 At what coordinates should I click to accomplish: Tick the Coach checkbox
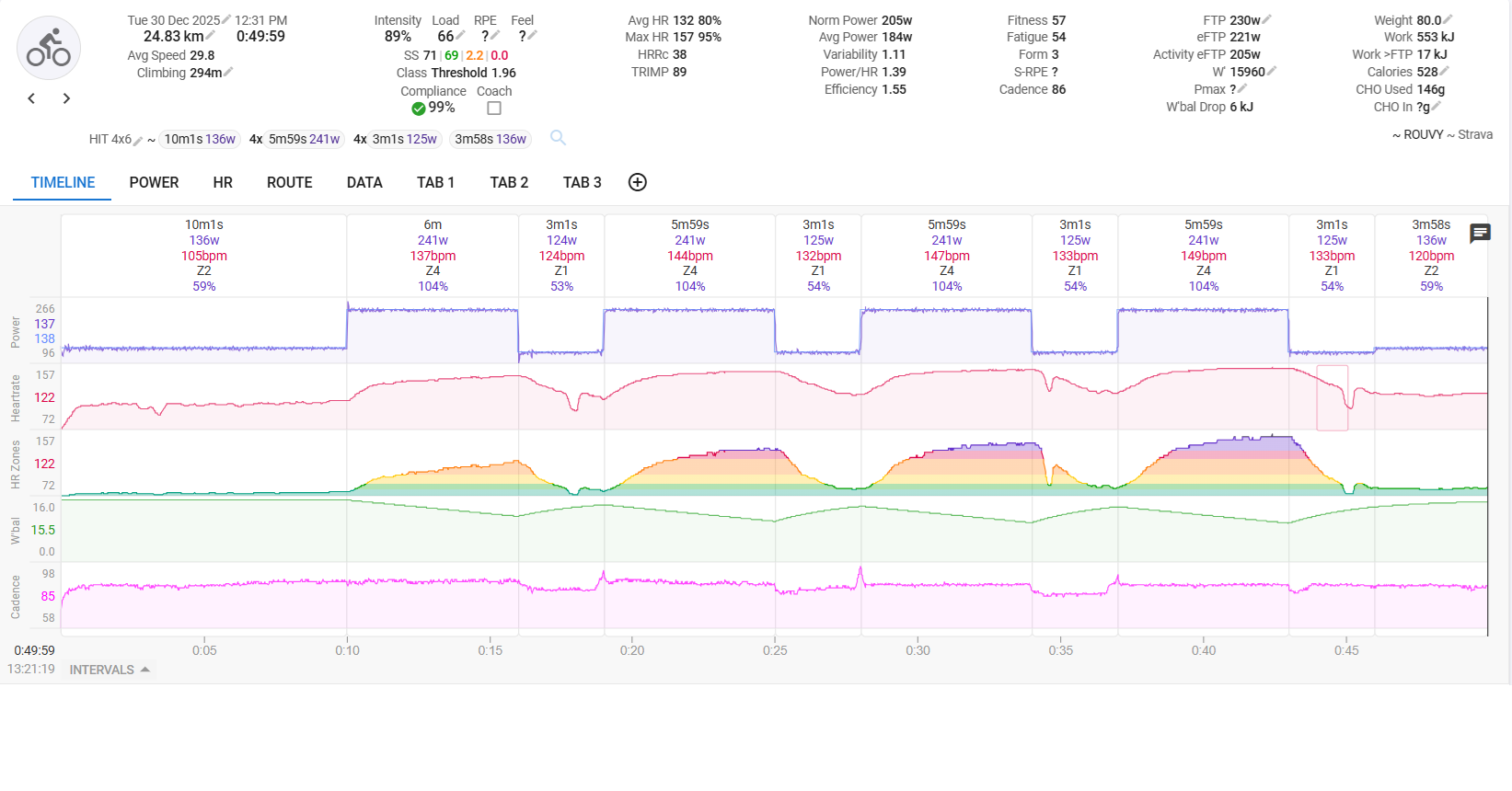[x=494, y=109]
